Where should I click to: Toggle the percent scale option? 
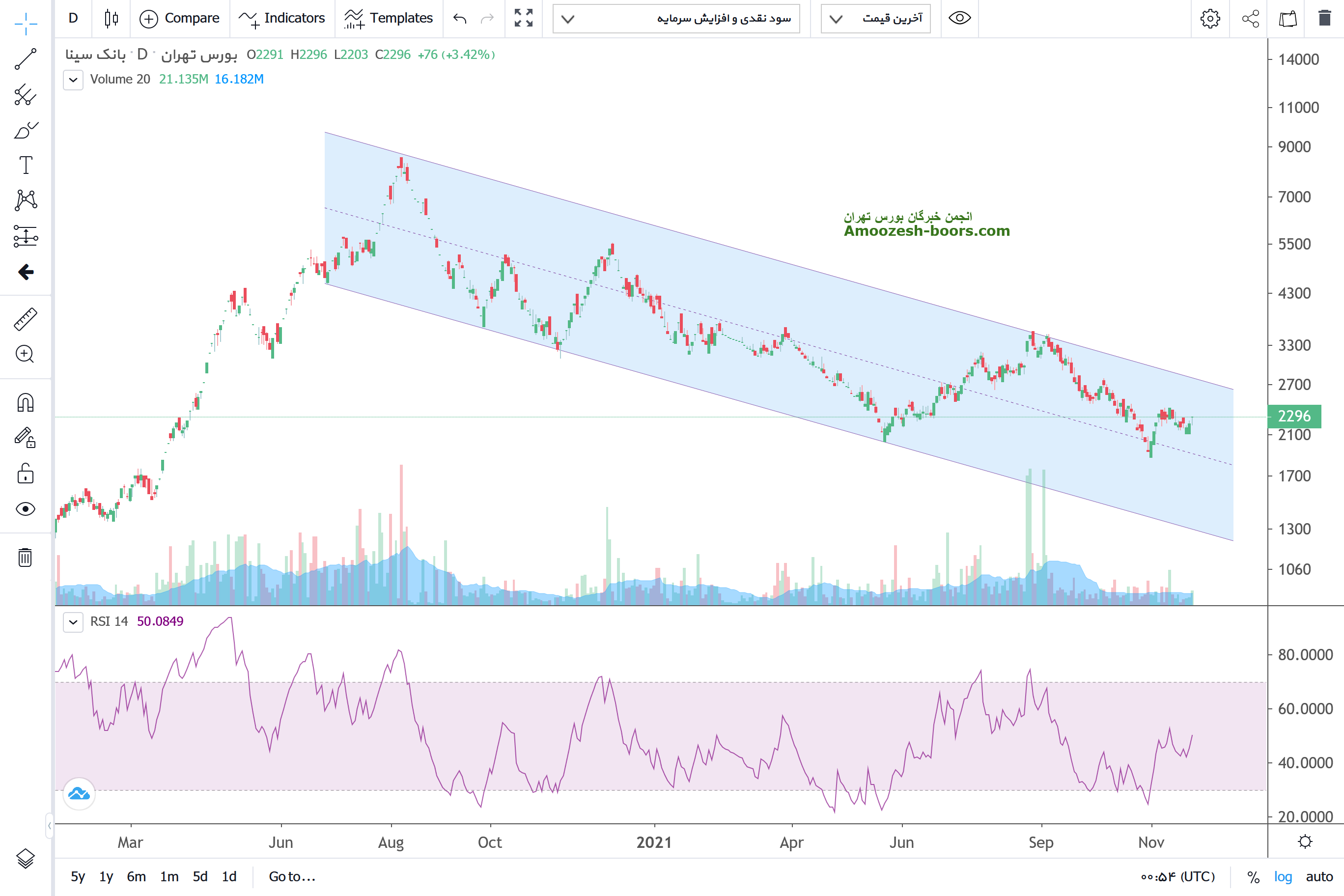coord(1253,876)
